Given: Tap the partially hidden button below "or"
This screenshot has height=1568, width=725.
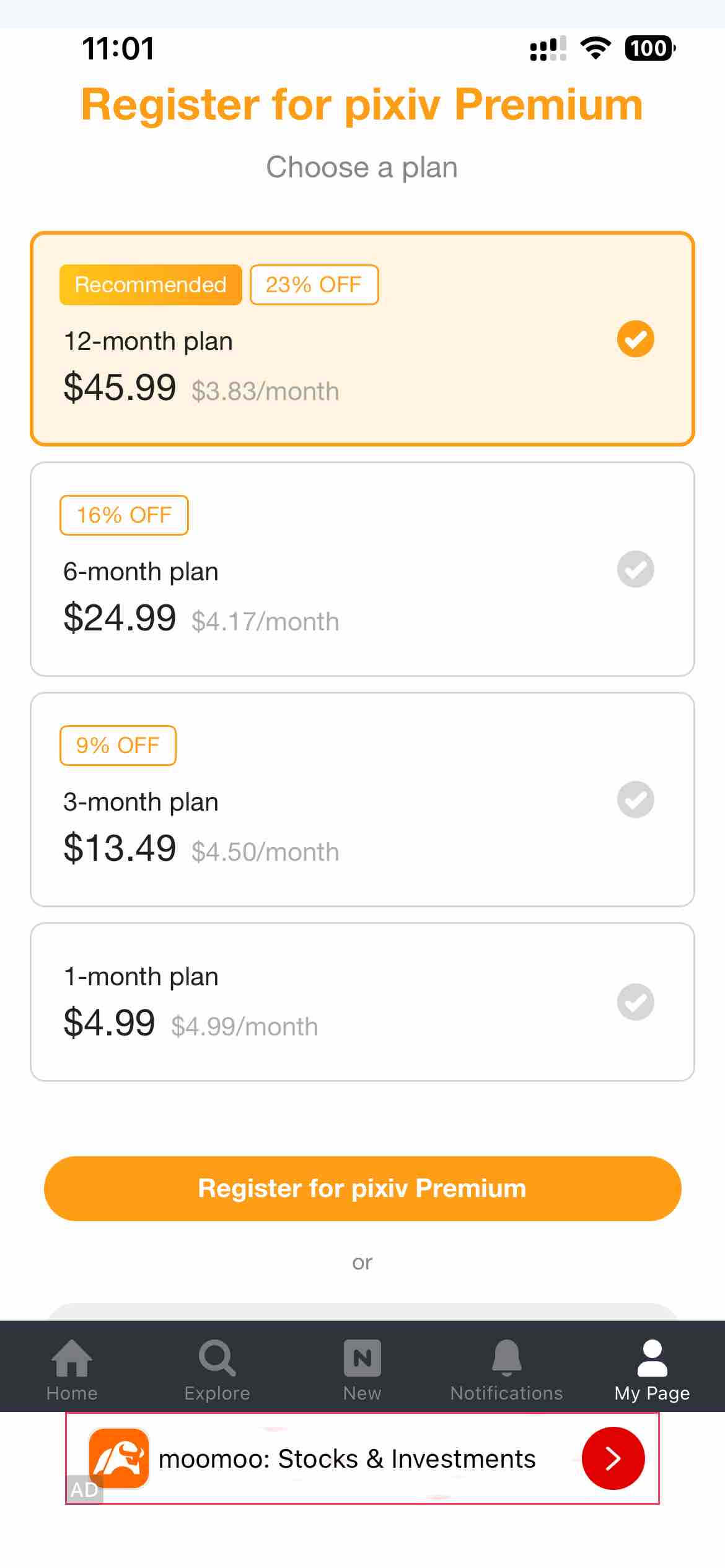Looking at the screenshot, I should [x=362, y=1312].
